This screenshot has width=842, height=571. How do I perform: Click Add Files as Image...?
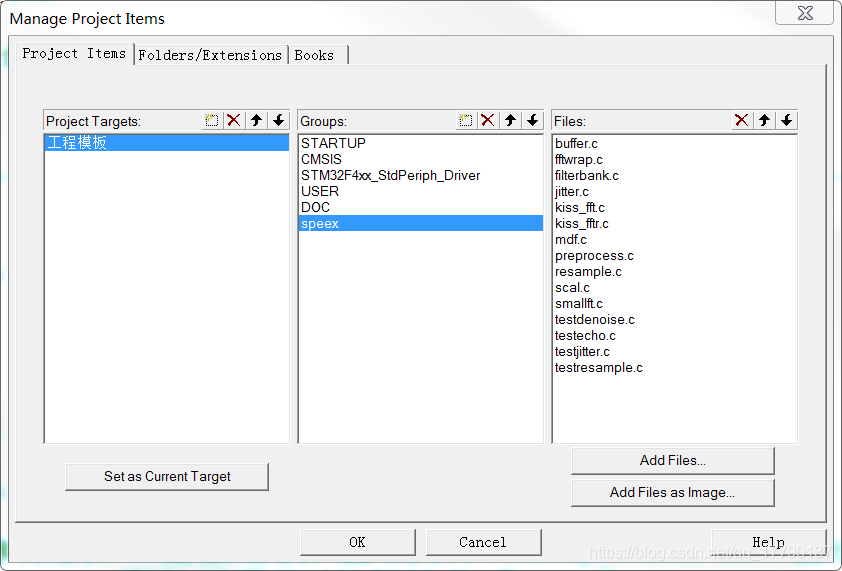[x=672, y=493]
